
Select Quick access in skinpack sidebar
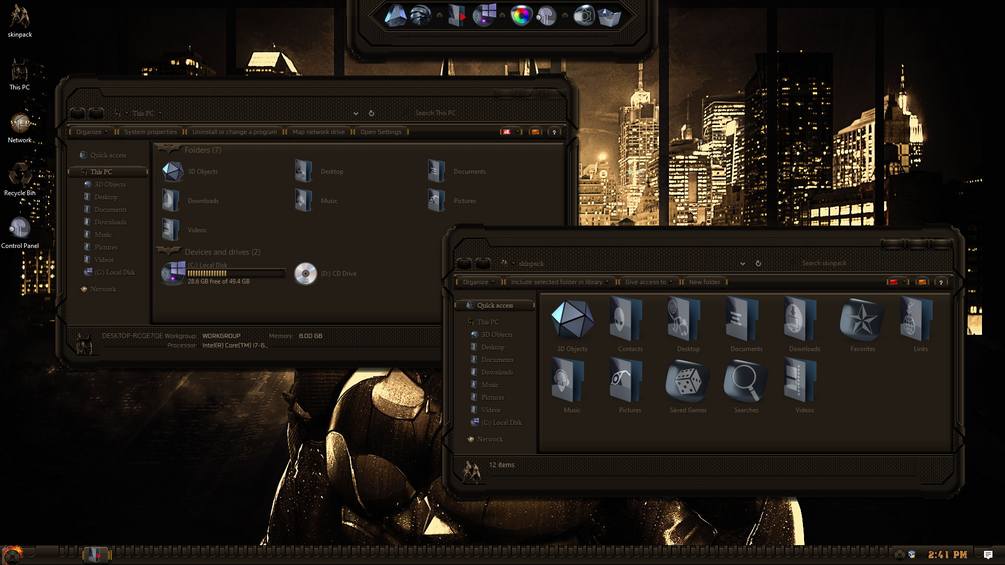pos(494,306)
